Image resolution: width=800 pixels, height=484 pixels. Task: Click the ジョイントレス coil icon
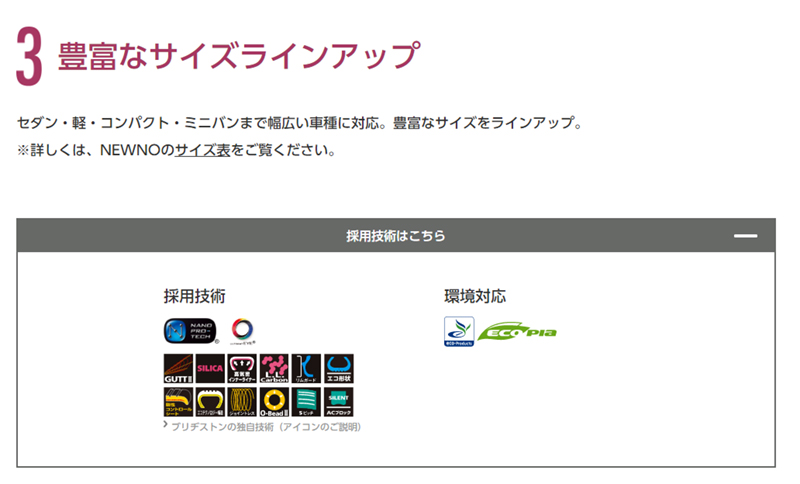[242, 402]
